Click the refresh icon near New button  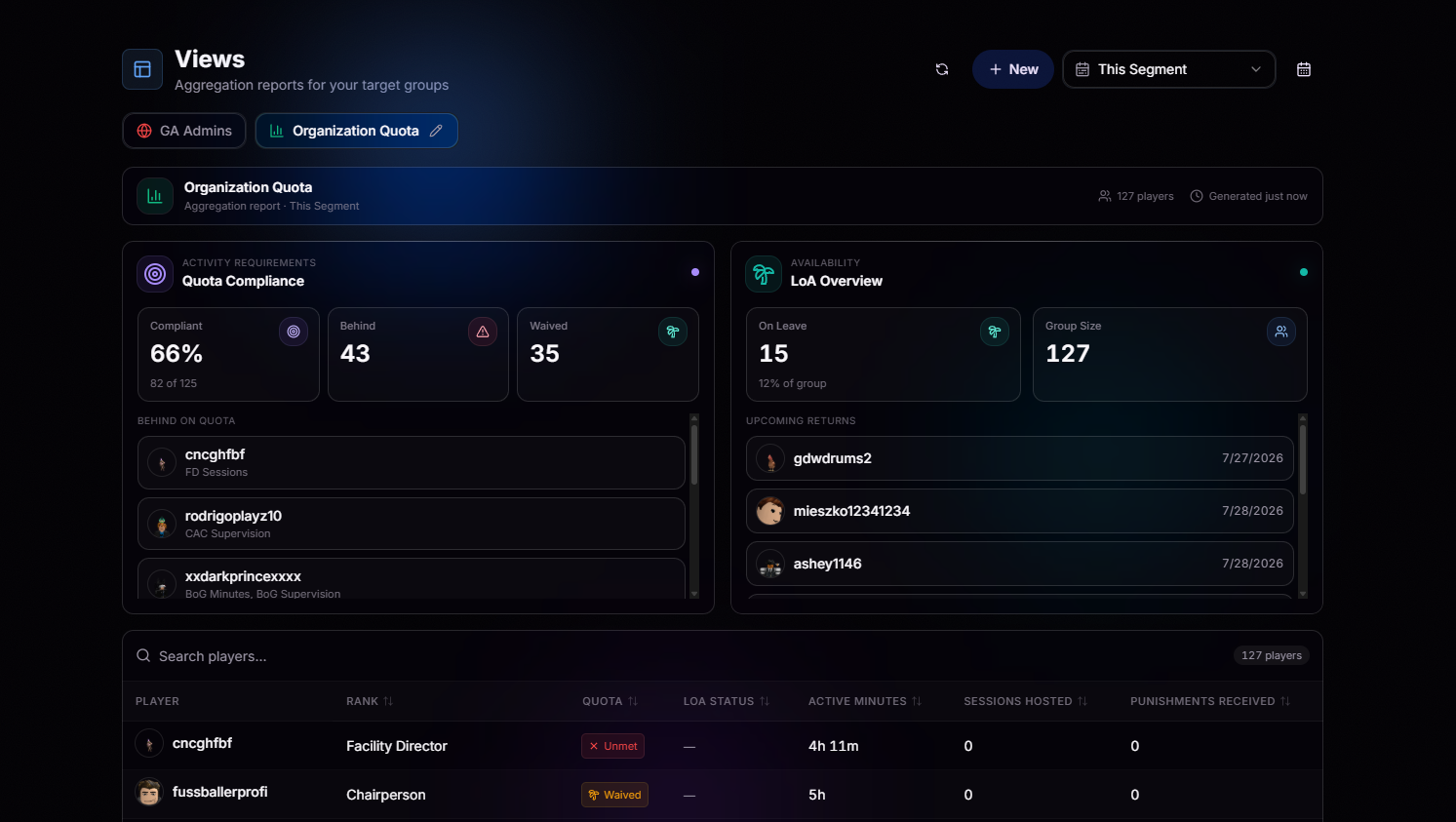pyautogui.click(x=942, y=69)
